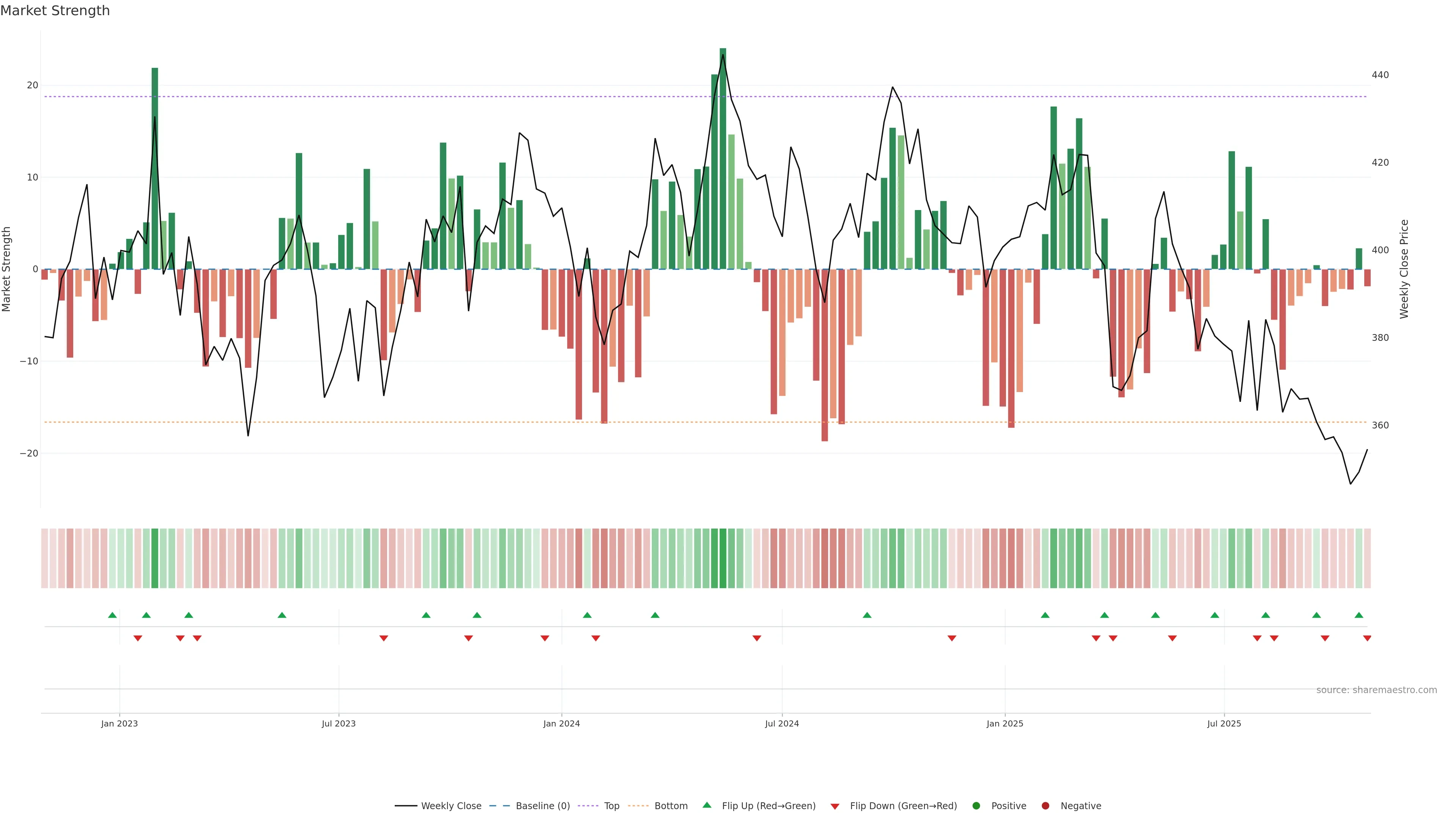Click the darkest green heatmap strip cell
The height and width of the screenshot is (819, 1456).
(x=723, y=559)
